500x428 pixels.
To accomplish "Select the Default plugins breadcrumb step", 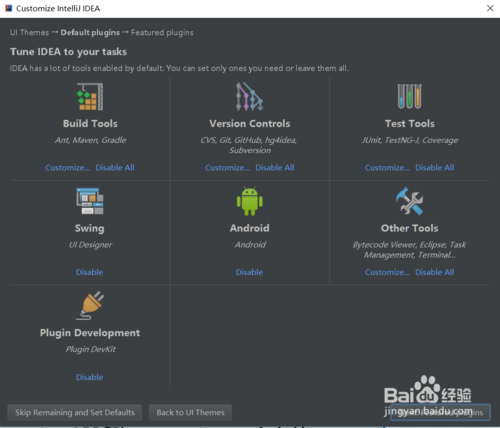I will (x=90, y=32).
